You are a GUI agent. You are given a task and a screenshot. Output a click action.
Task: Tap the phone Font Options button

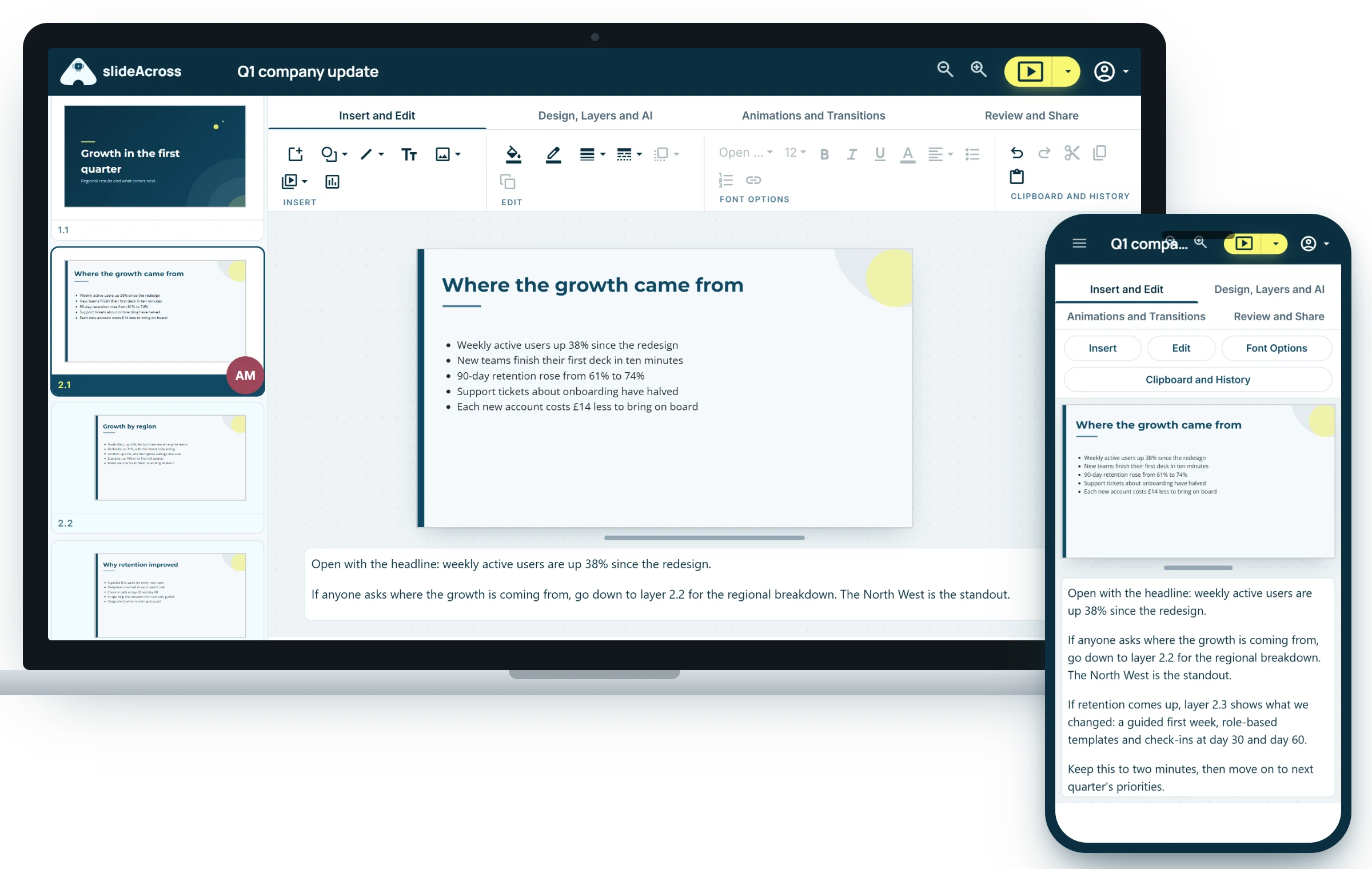[1276, 348]
